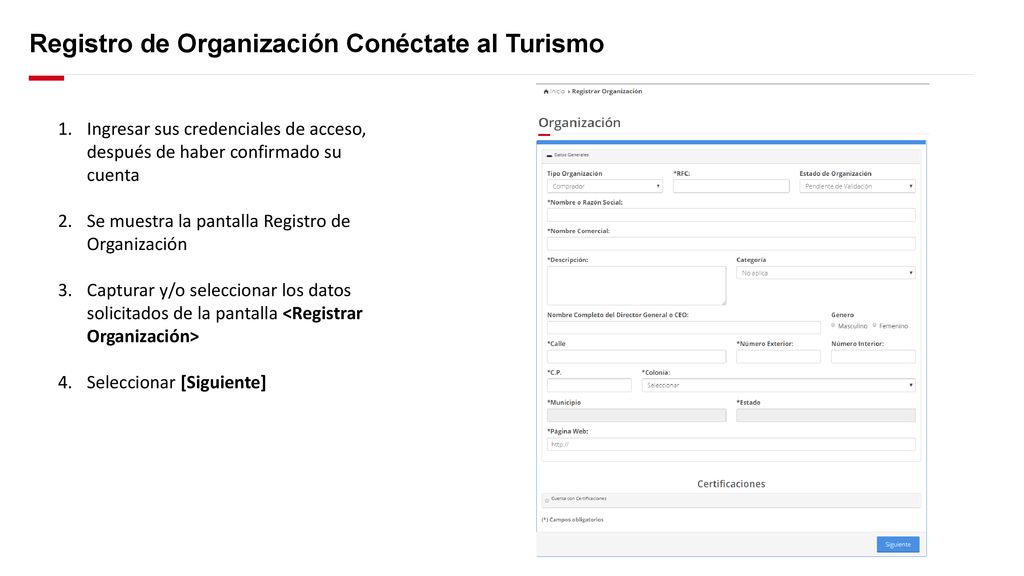Focus the Nombre o Razón Social field
The width and height of the screenshot is (1024, 576).
(731, 215)
